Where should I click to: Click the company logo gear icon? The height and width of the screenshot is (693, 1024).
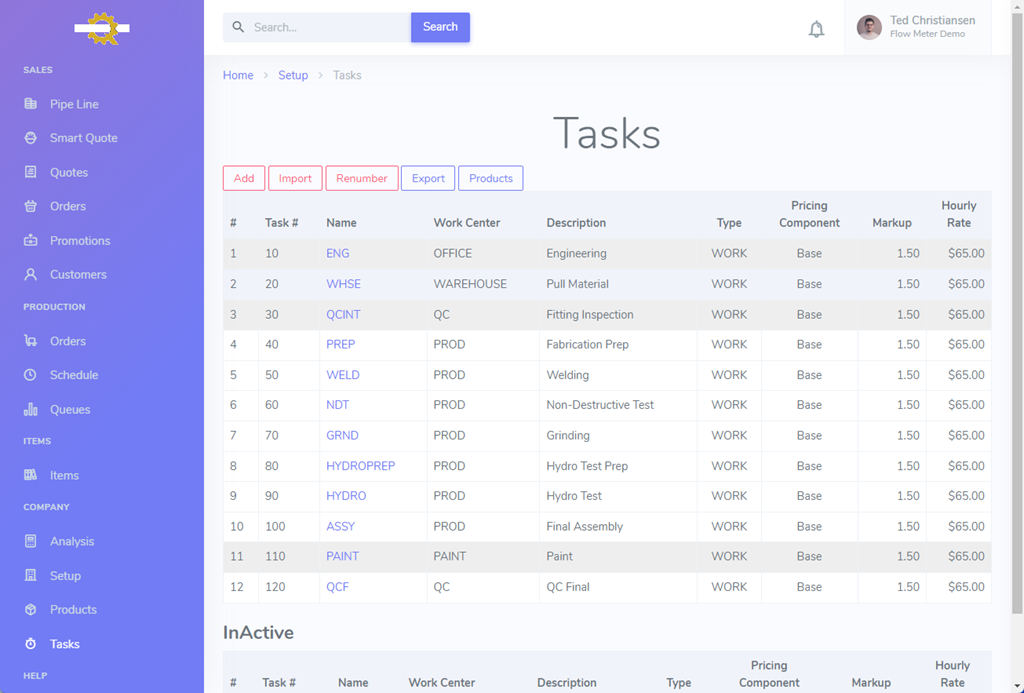point(102,28)
